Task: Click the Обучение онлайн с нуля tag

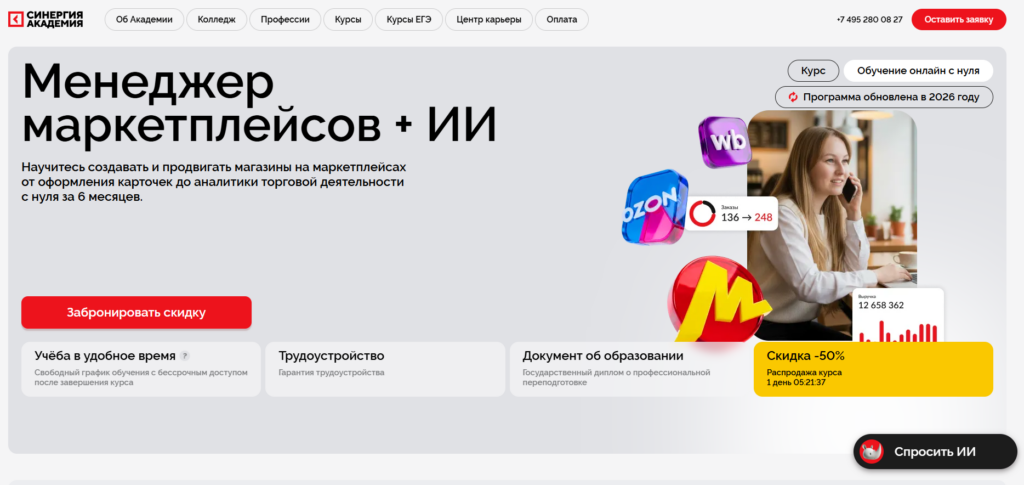Action: 918,70
